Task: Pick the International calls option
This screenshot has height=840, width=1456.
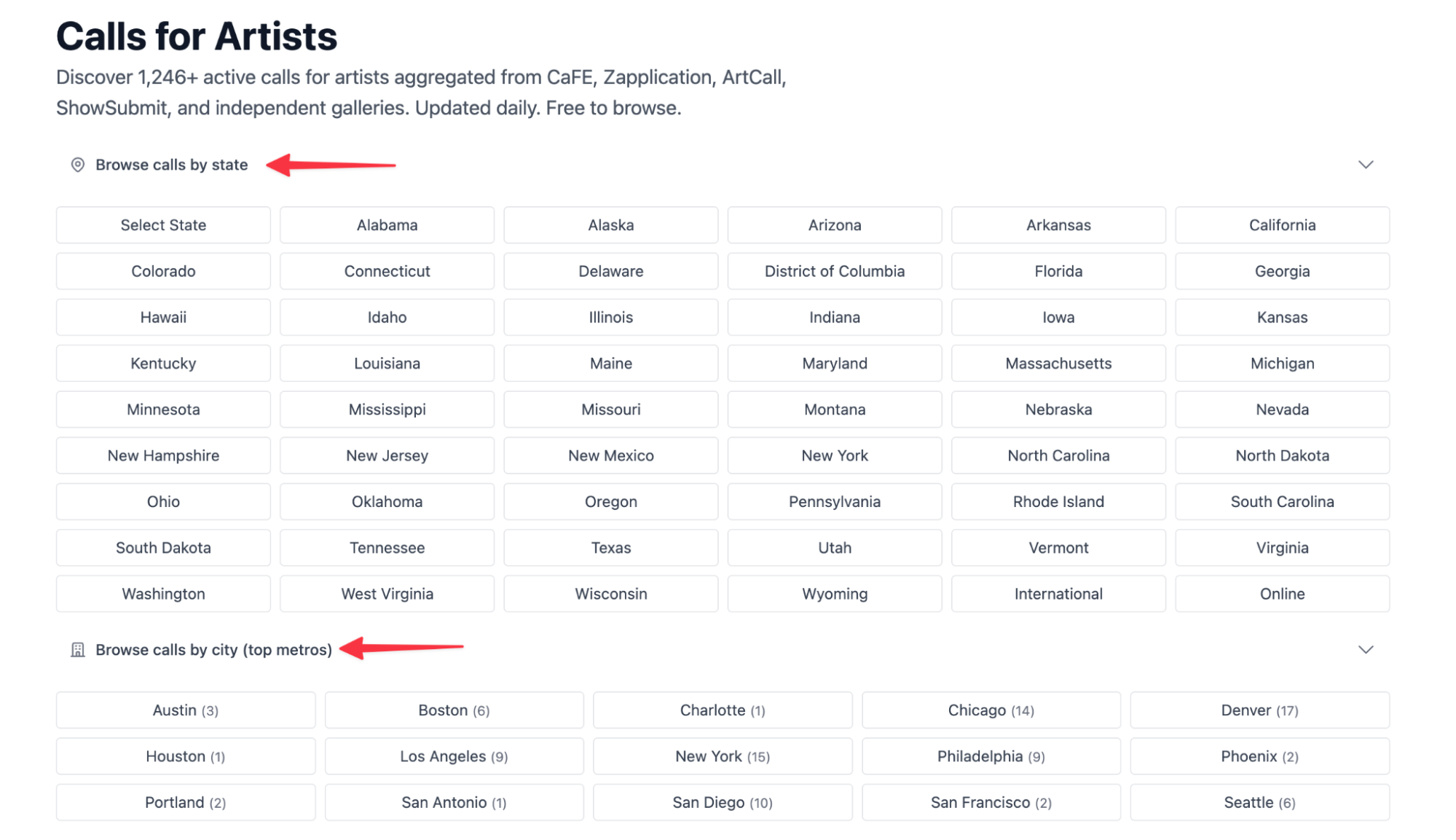Action: (x=1058, y=594)
